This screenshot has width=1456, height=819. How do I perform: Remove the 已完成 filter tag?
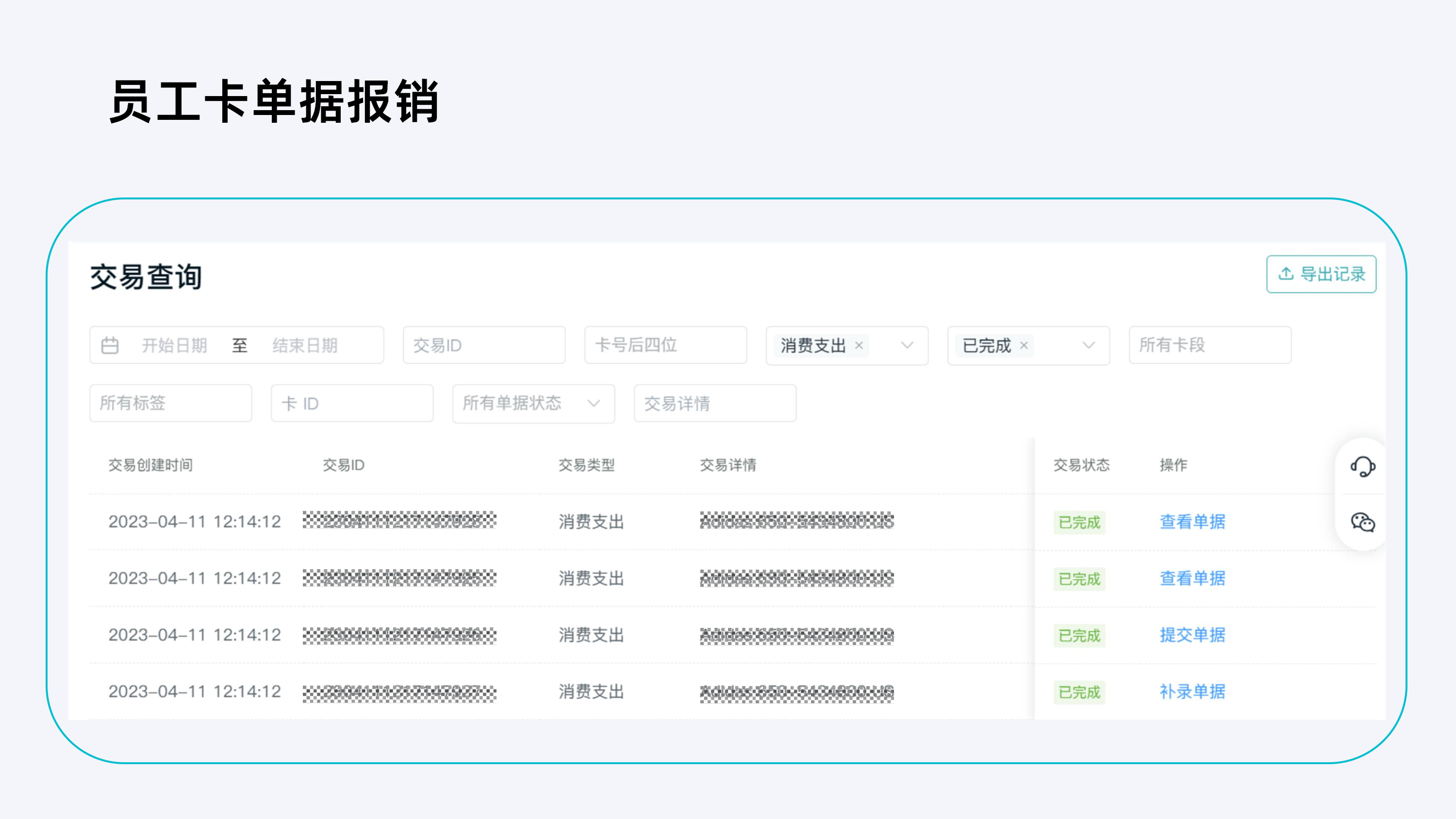coord(1024,345)
